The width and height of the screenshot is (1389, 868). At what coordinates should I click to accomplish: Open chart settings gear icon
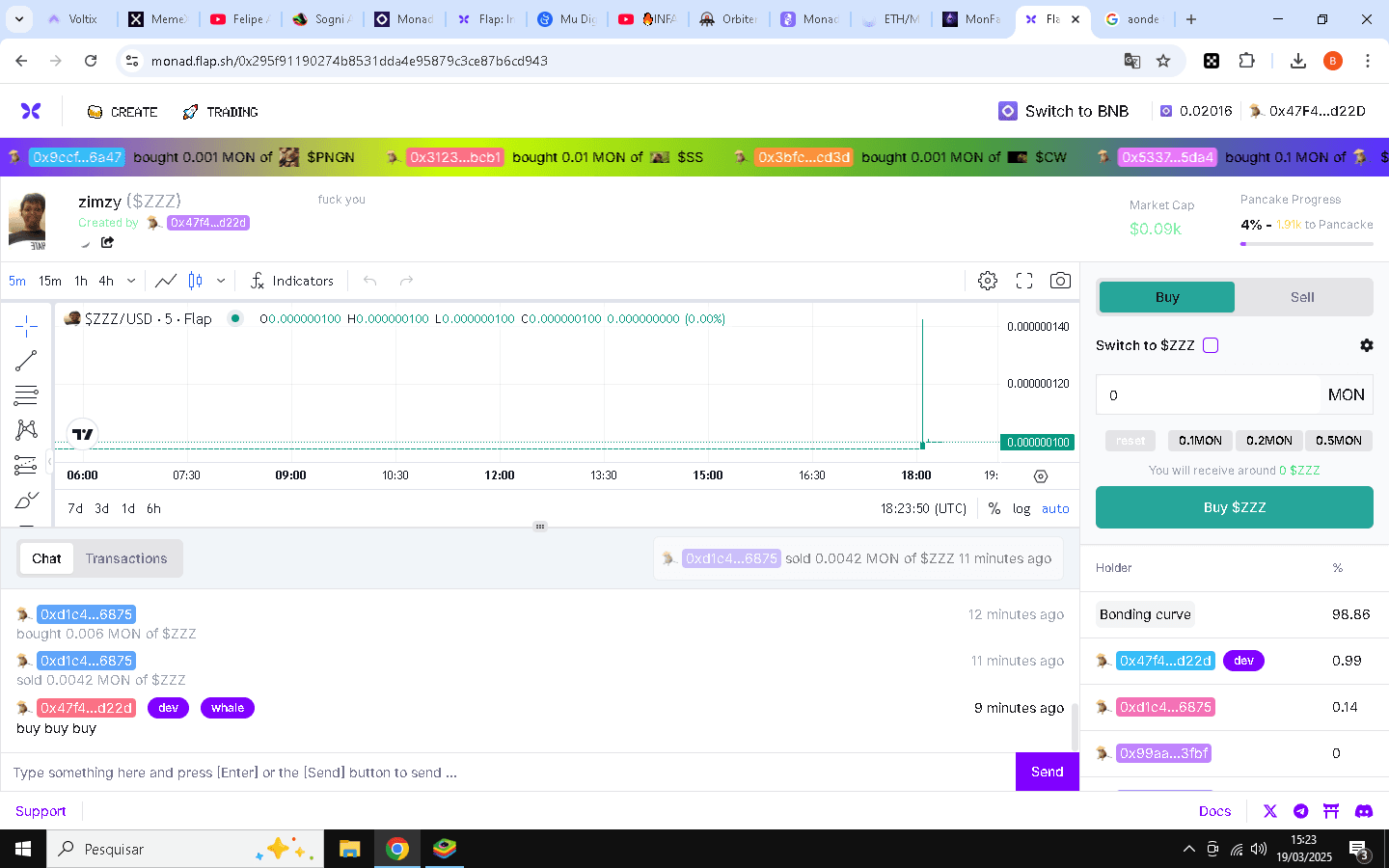pos(987,281)
